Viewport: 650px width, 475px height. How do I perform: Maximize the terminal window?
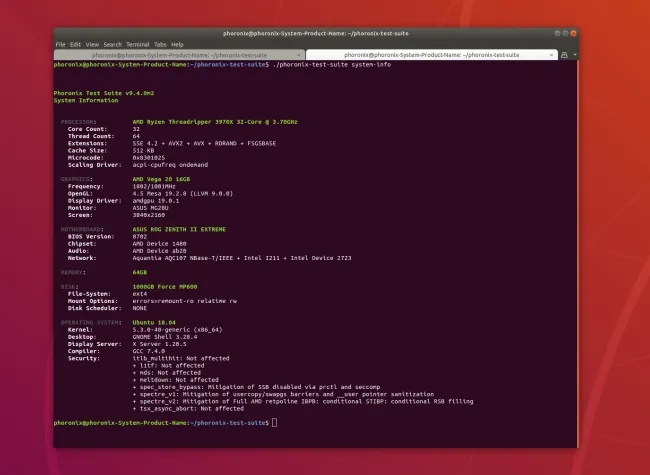click(x=565, y=33)
